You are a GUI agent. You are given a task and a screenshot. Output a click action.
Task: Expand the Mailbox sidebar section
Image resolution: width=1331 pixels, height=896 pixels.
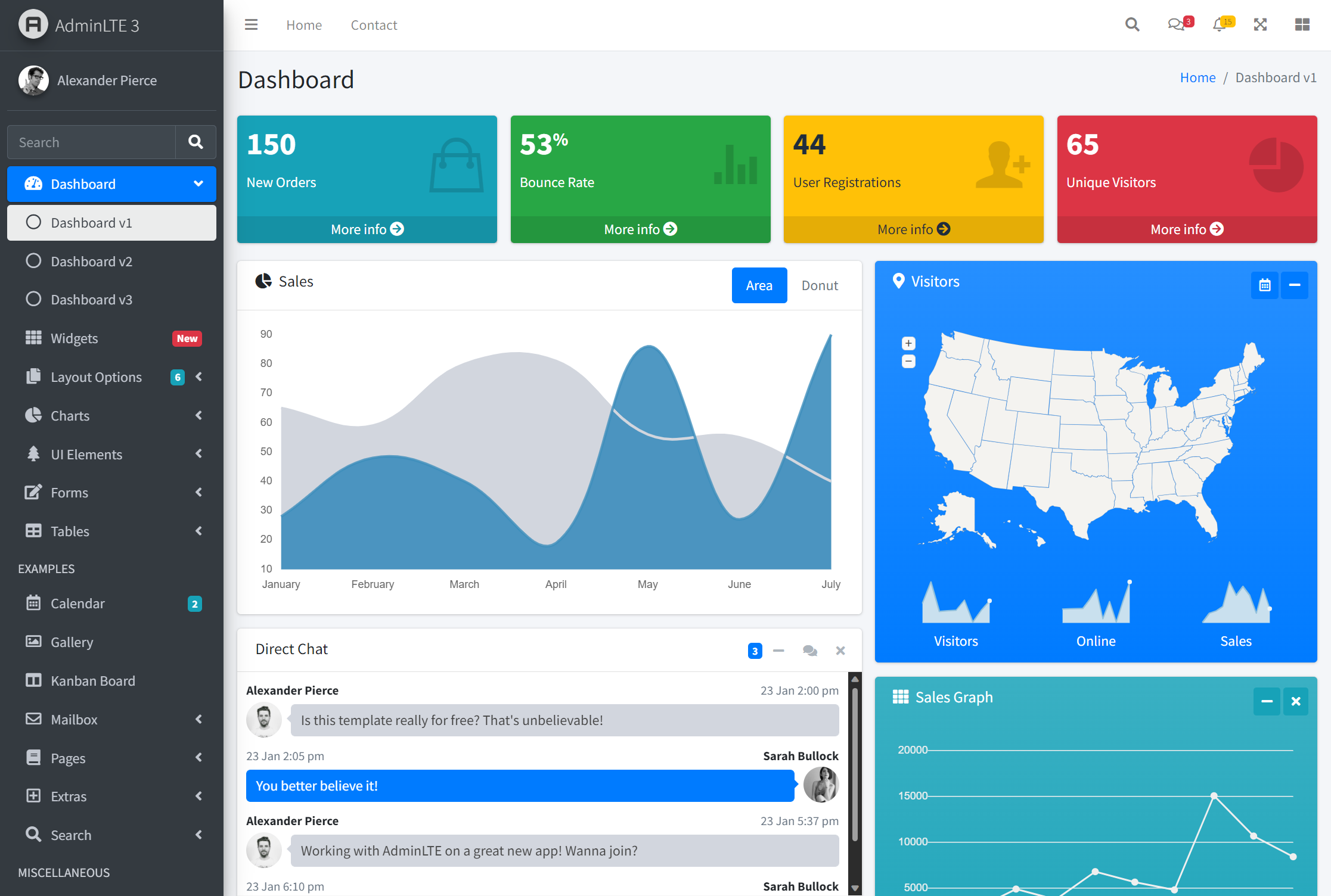(x=111, y=719)
